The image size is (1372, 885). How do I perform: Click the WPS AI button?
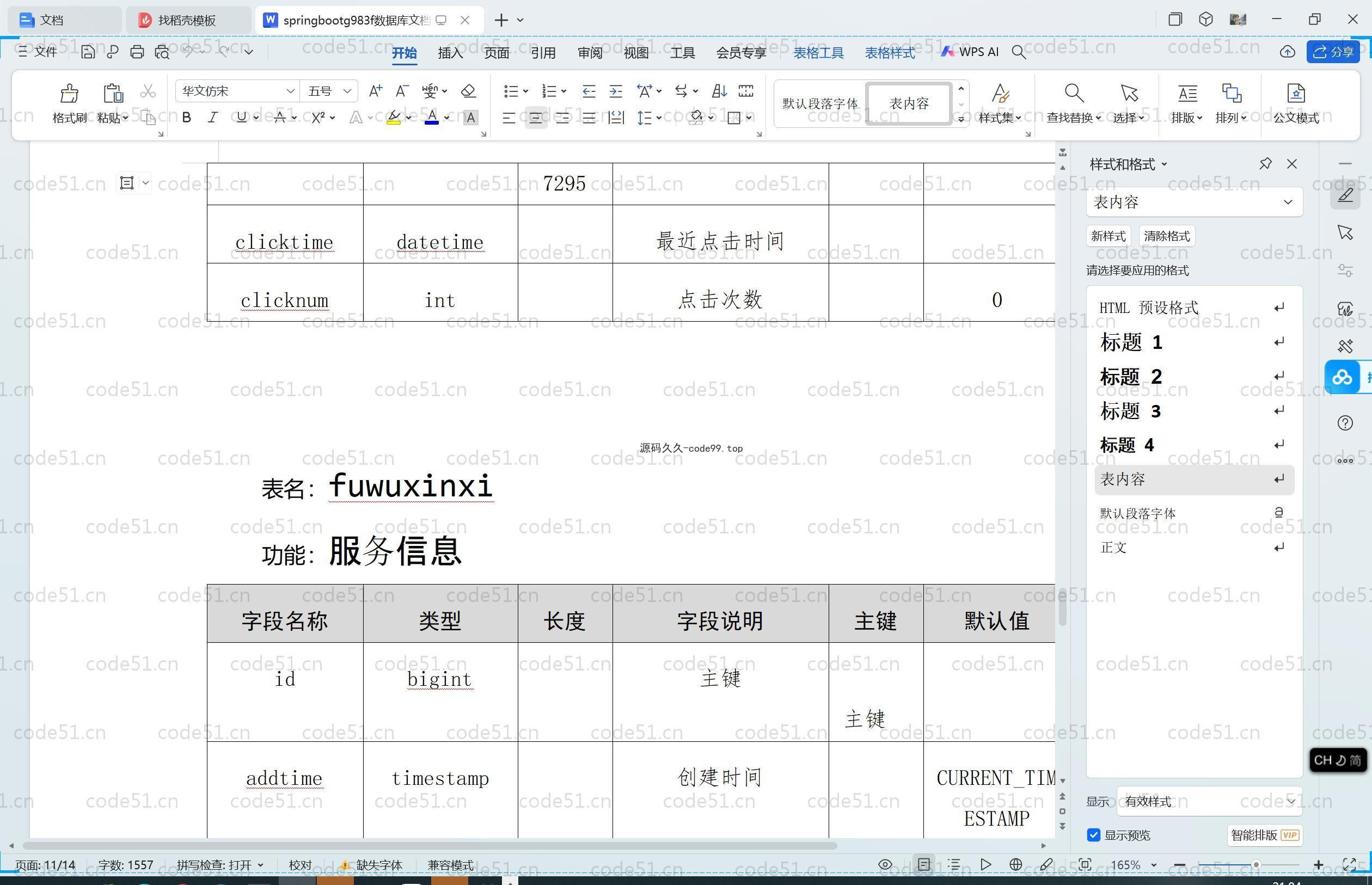point(970,52)
